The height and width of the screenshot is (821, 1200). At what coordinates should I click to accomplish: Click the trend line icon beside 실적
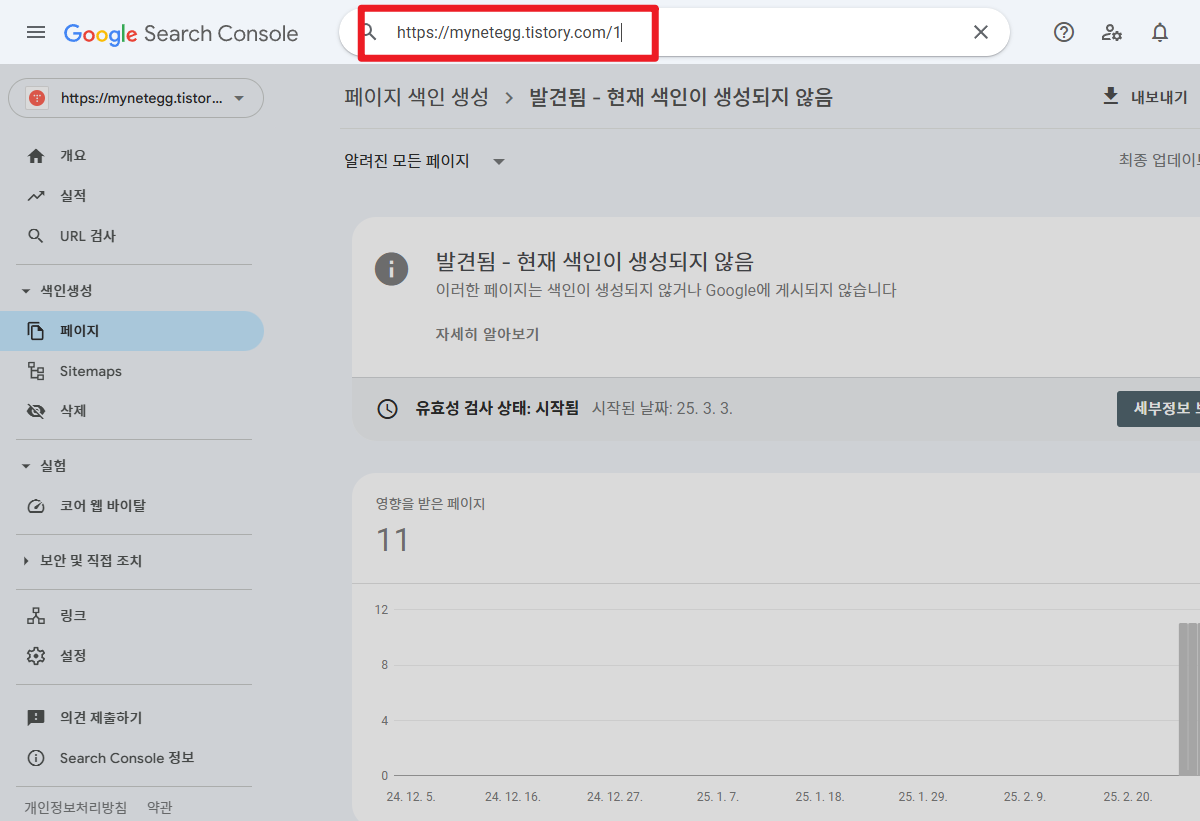36,196
